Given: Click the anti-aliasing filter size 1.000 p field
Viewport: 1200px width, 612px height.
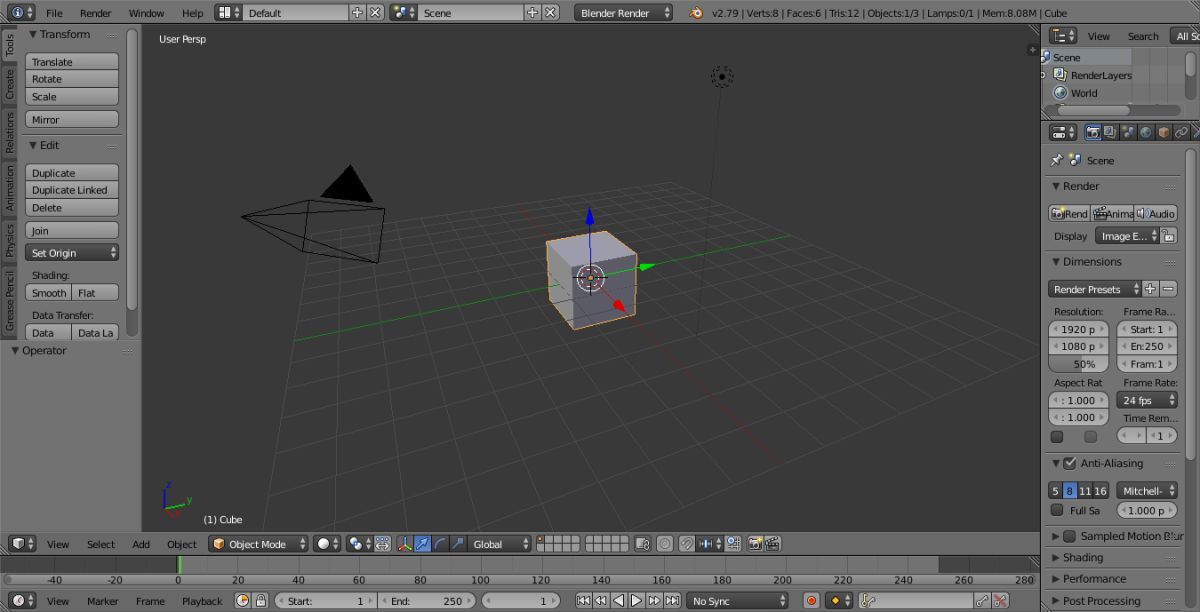Looking at the screenshot, I should pos(1147,510).
